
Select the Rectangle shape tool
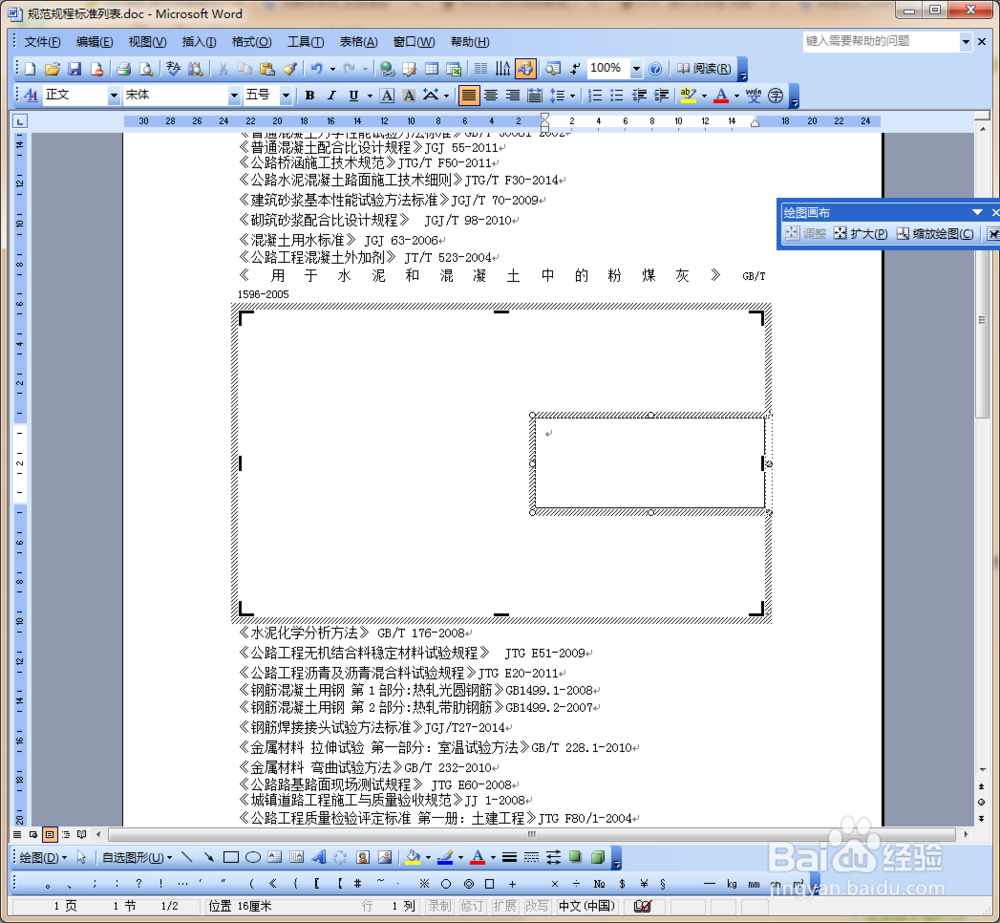pos(231,857)
